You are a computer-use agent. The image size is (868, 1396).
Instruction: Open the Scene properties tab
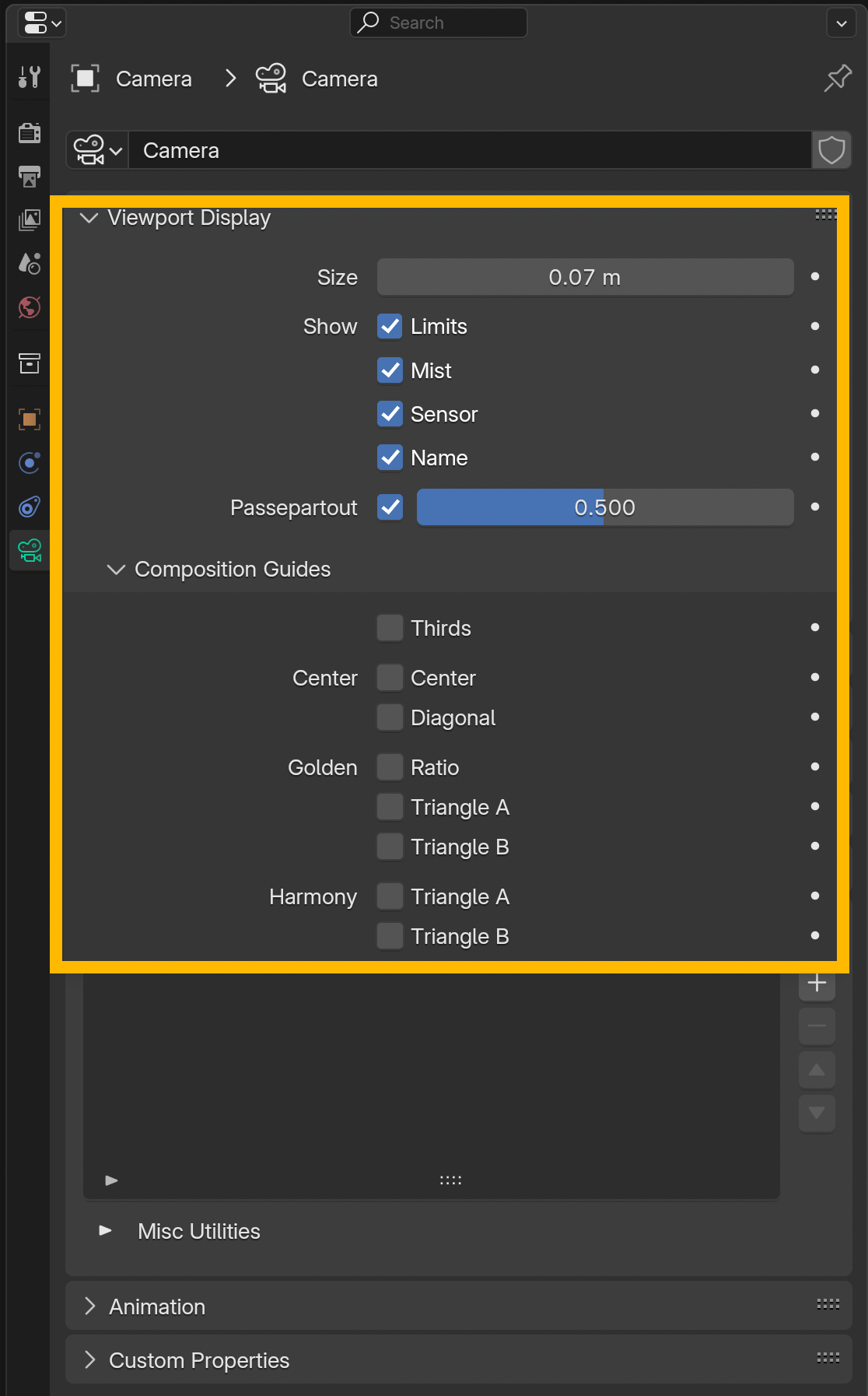coord(30,264)
